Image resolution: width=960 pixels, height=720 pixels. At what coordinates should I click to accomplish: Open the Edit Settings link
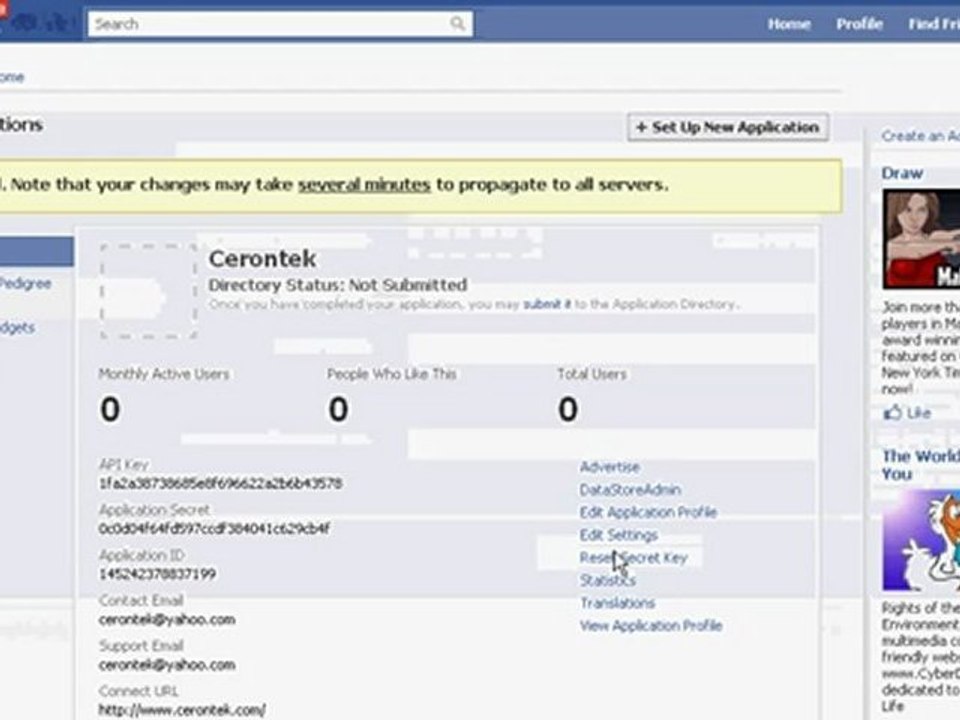(x=618, y=534)
